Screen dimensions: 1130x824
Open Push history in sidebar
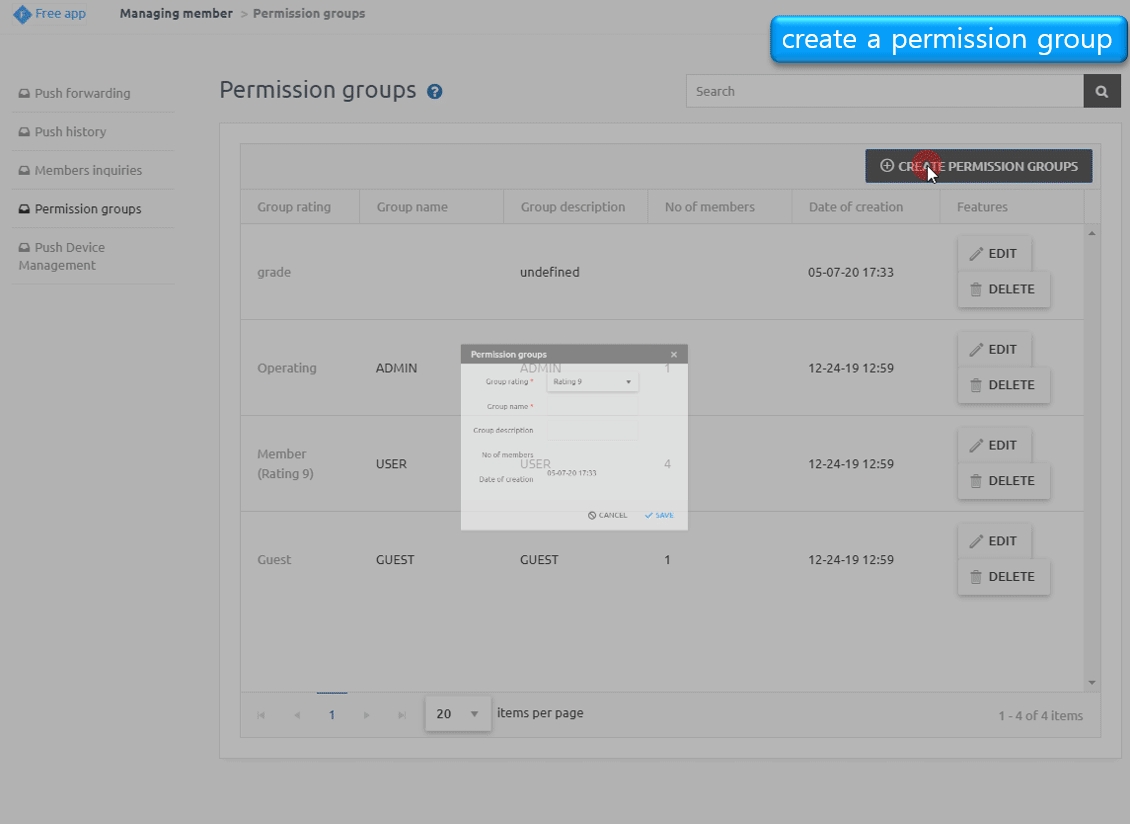(70, 131)
